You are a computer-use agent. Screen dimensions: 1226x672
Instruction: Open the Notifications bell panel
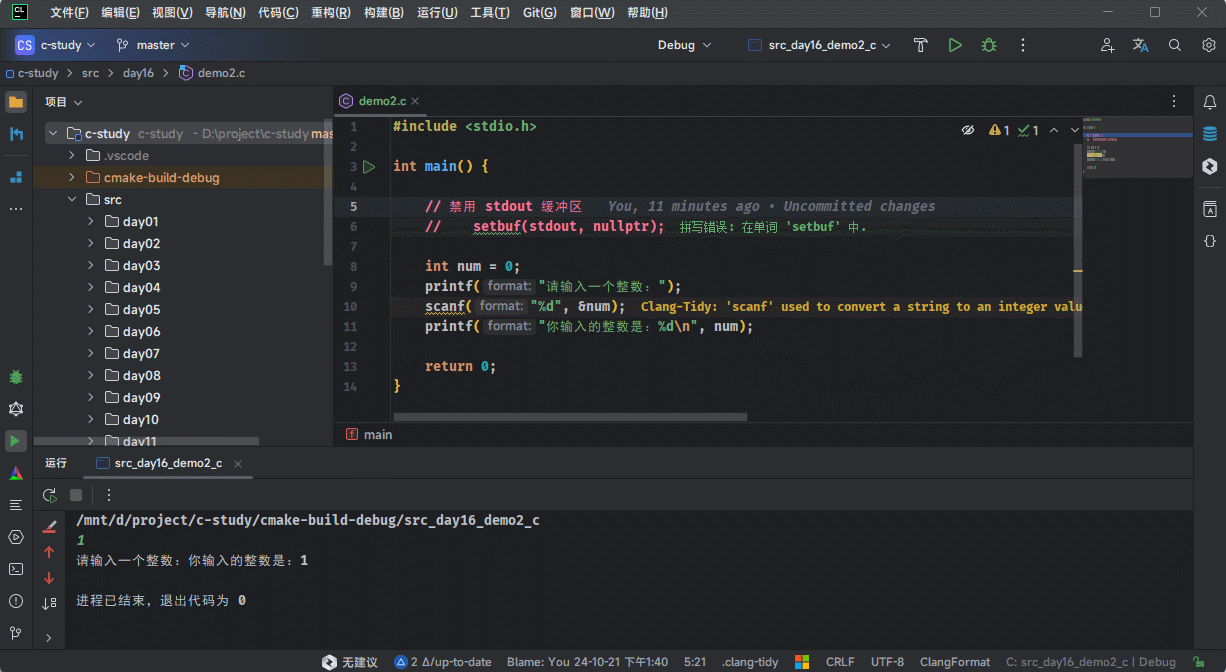click(1209, 102)
